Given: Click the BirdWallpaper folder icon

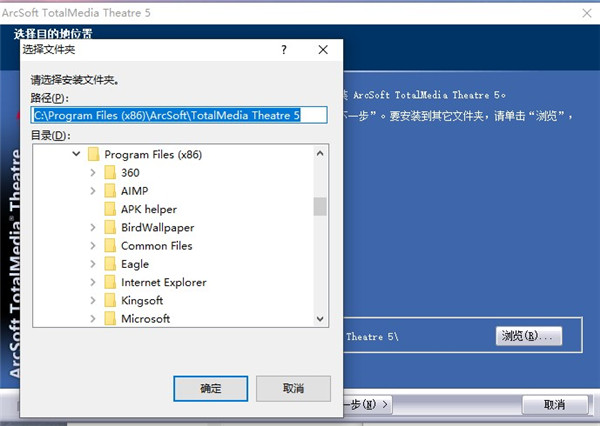Looking at the screenshot, I should coord(110,228).
